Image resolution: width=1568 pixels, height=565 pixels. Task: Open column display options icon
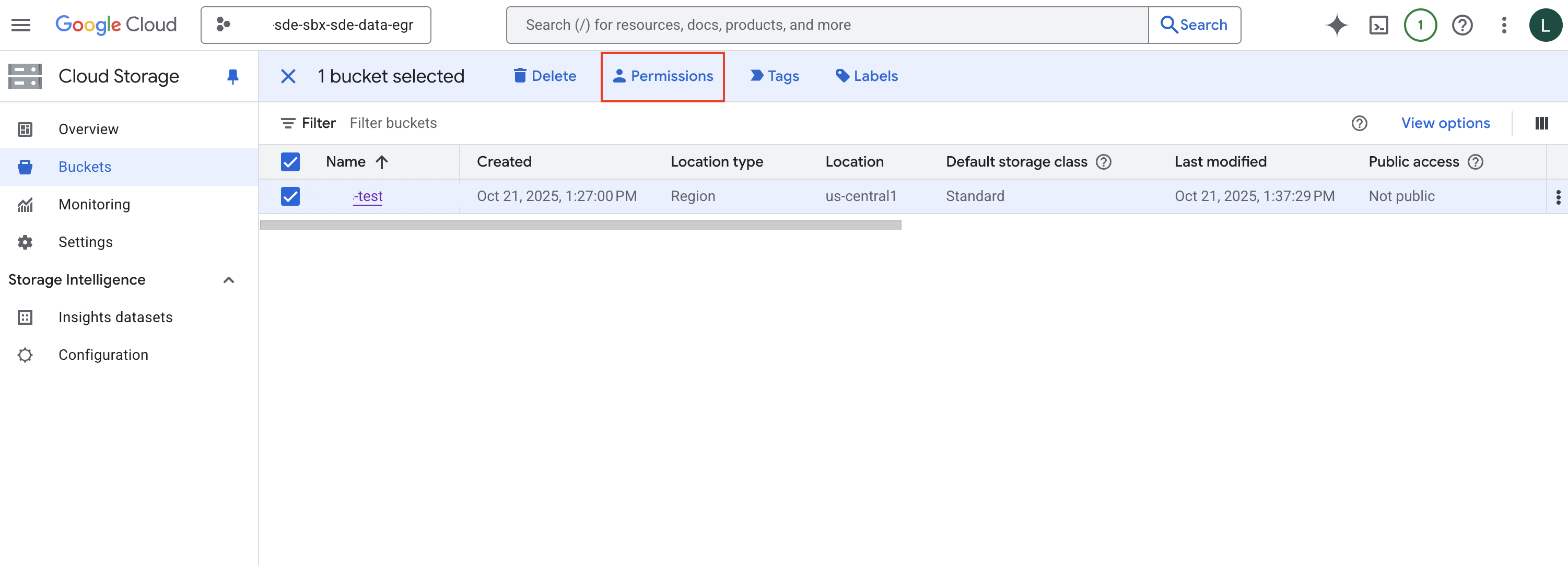pos(1541,124)
